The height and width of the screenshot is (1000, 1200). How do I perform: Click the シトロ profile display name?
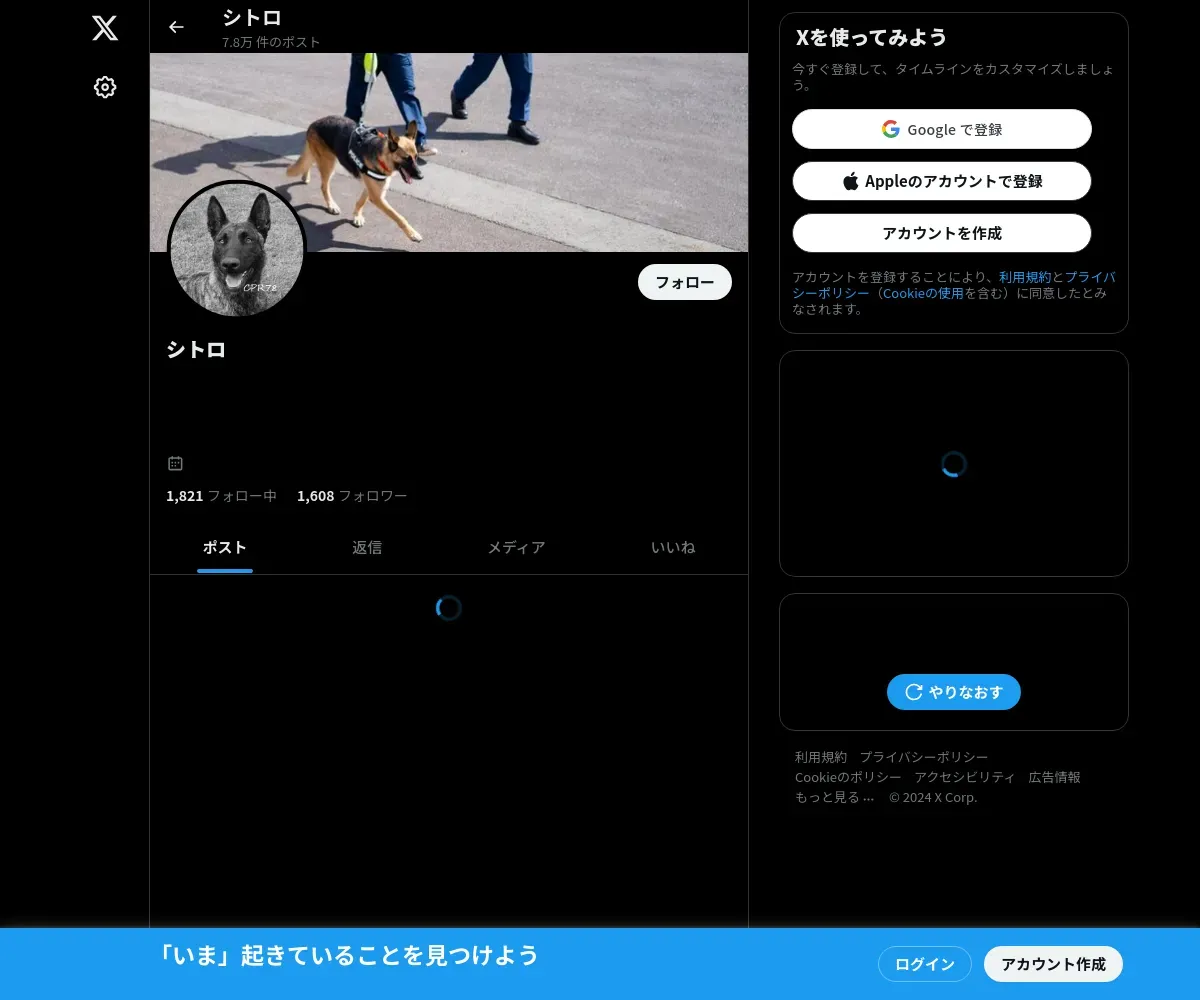[196, 350]
